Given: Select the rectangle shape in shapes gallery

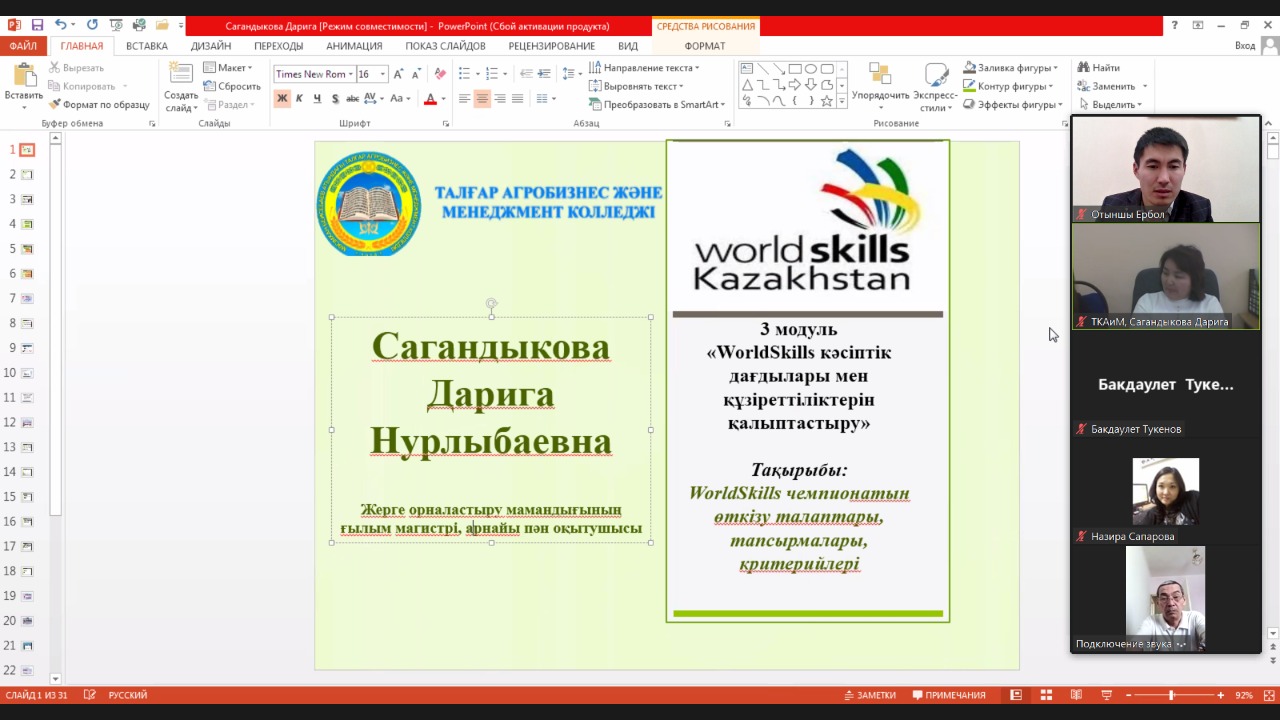Looking at the screenshot, I should click(x=794, y=69).
